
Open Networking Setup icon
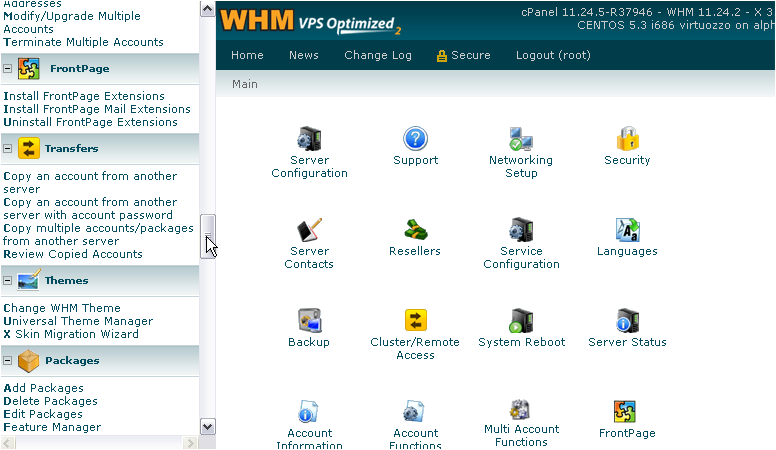point(521,139)
